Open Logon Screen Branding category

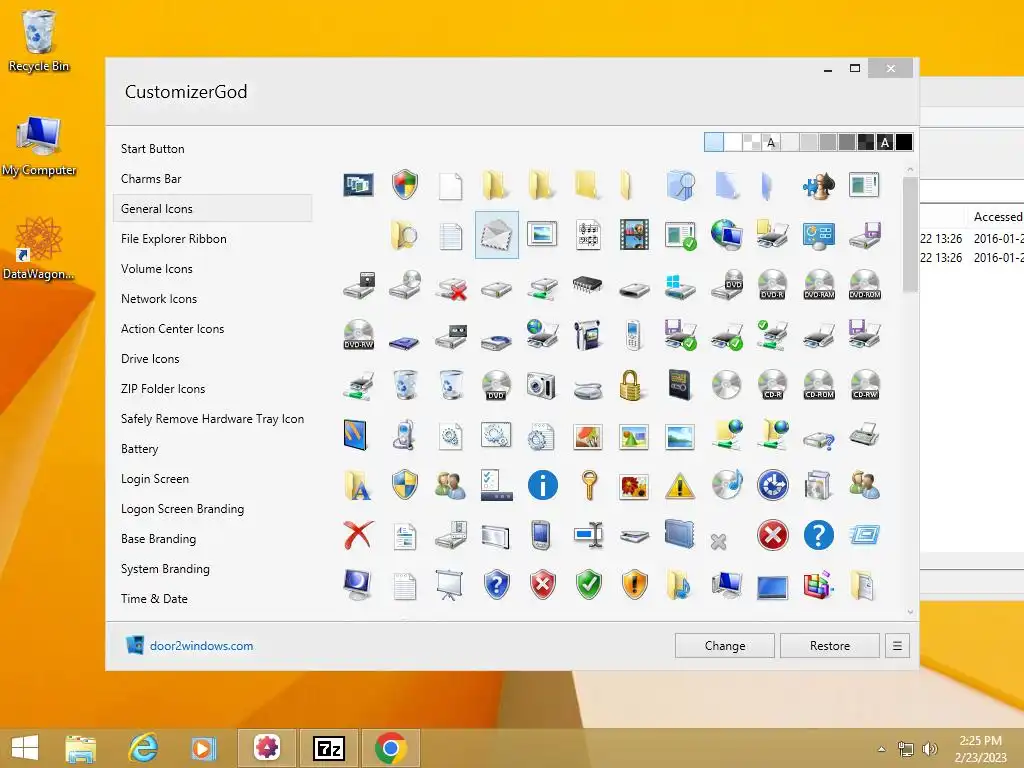coord(182,509)
